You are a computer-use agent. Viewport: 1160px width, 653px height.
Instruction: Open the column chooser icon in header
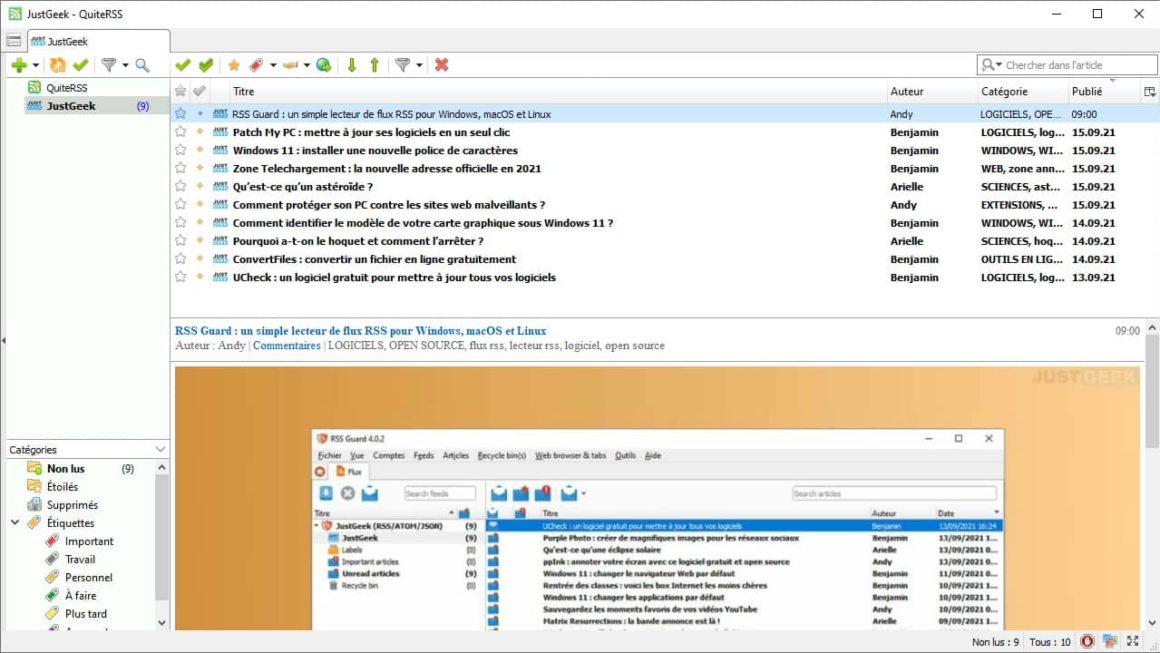pyautogui.click(x=1150, y=92)
